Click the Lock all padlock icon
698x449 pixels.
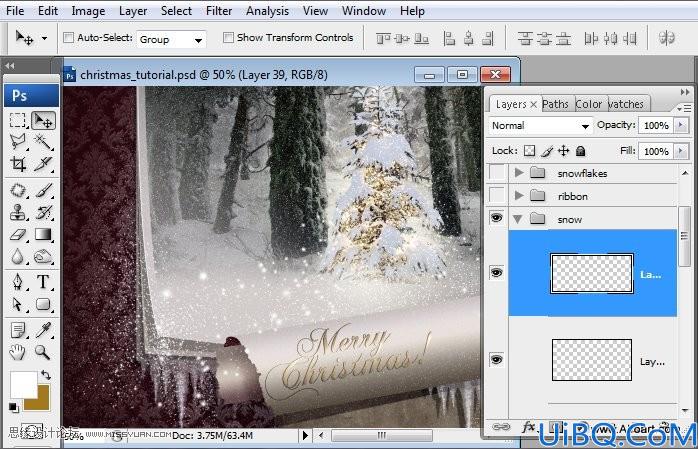[580, 151]
